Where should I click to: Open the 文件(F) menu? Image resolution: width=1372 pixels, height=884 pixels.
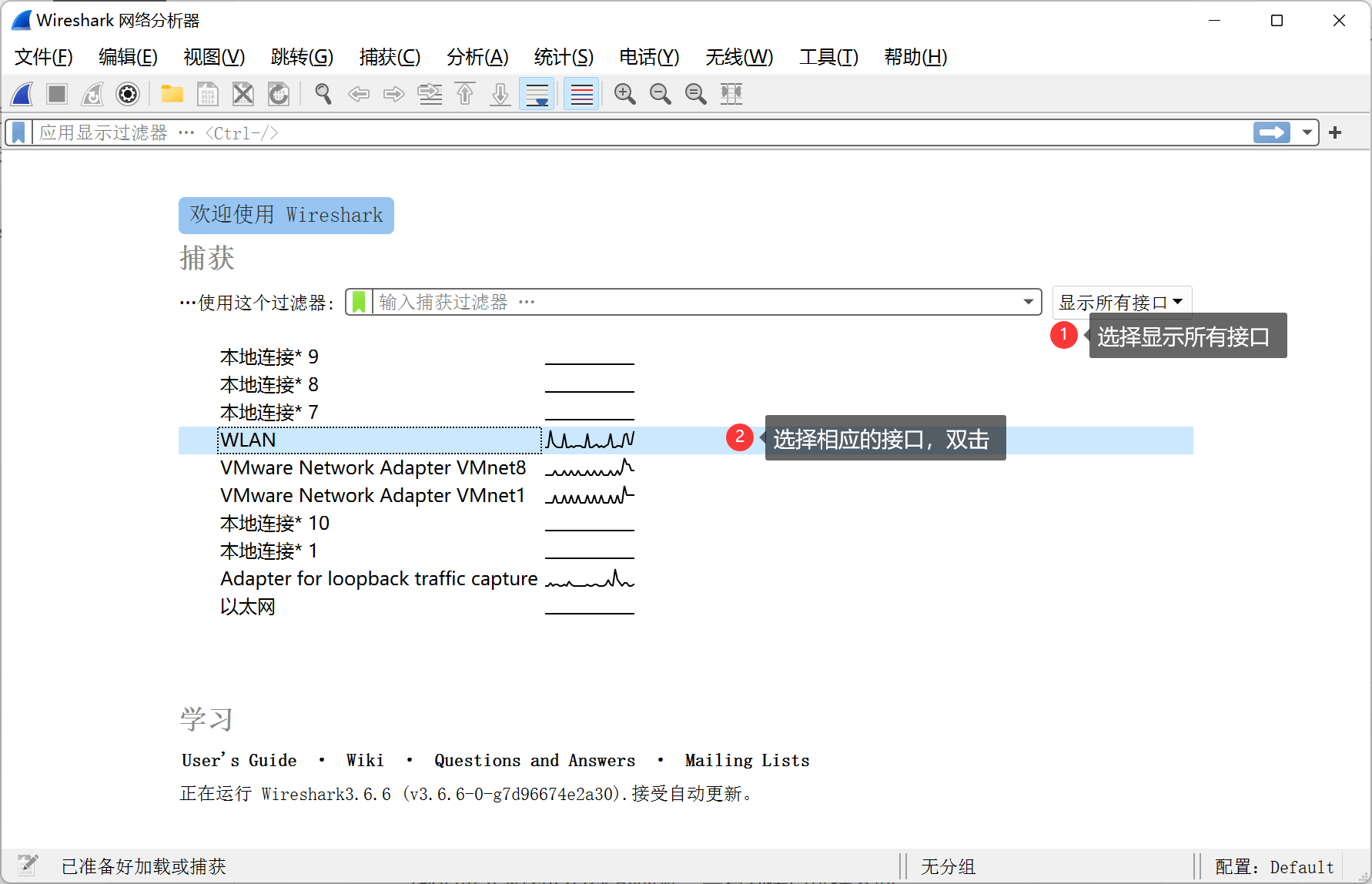pos(44,57)
